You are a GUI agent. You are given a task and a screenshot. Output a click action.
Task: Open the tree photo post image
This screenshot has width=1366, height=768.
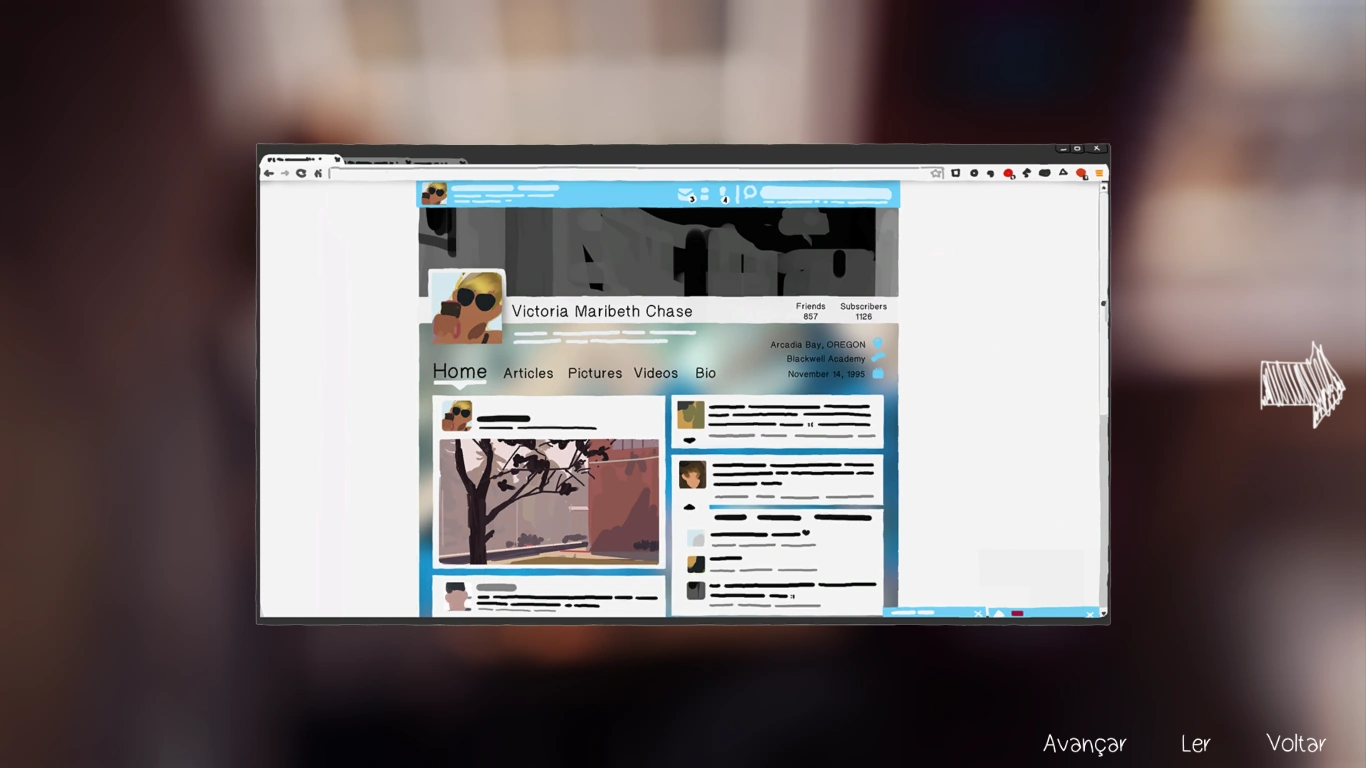tap(549, 502)
